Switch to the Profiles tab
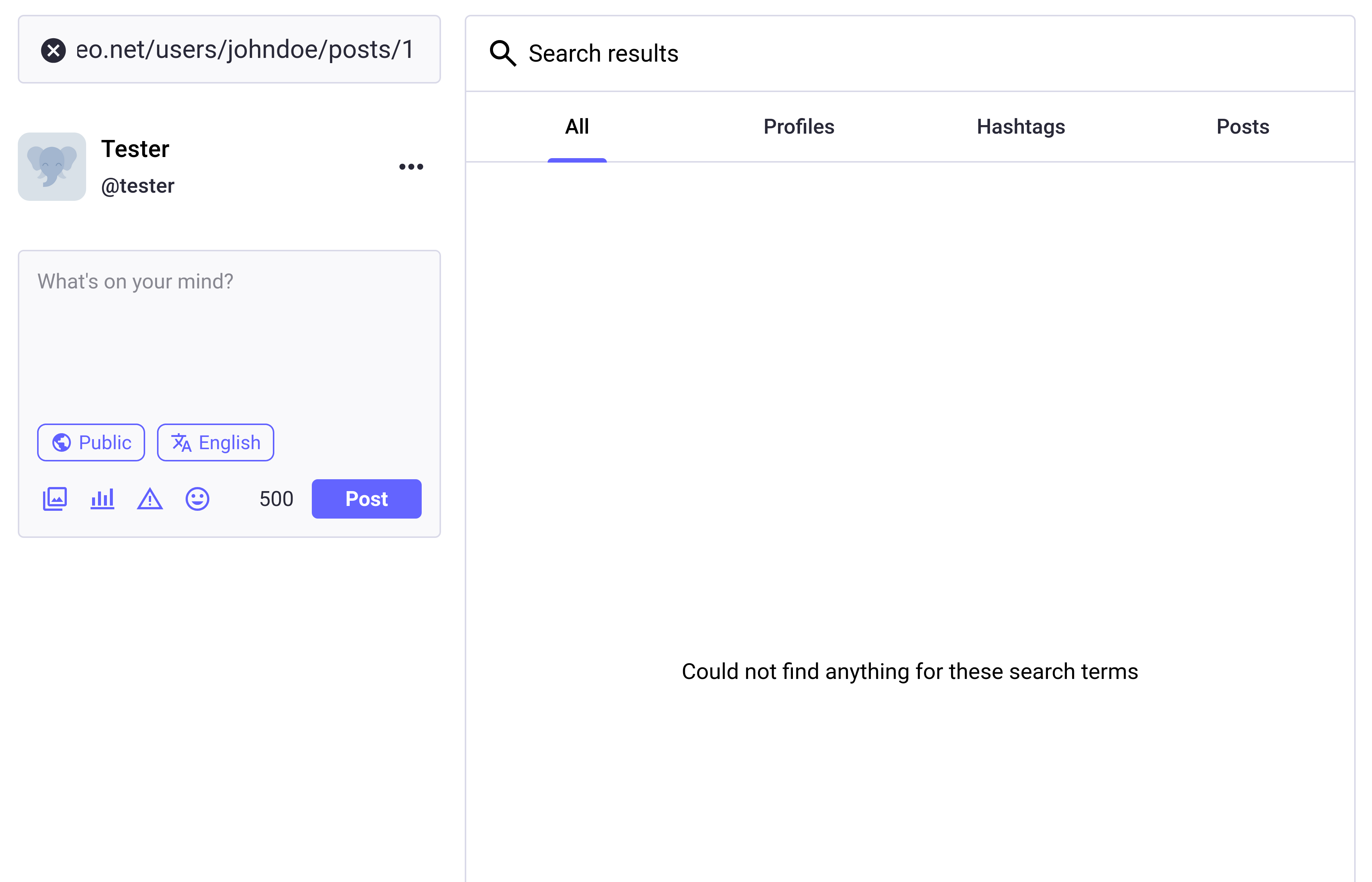Image resolution: width=1372 pixels, height=882 pixels. pos(798,127)
